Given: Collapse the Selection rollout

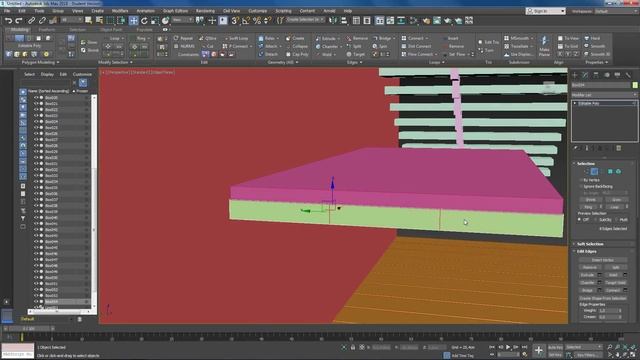Looking at the screenshot, I should point(585,163).
